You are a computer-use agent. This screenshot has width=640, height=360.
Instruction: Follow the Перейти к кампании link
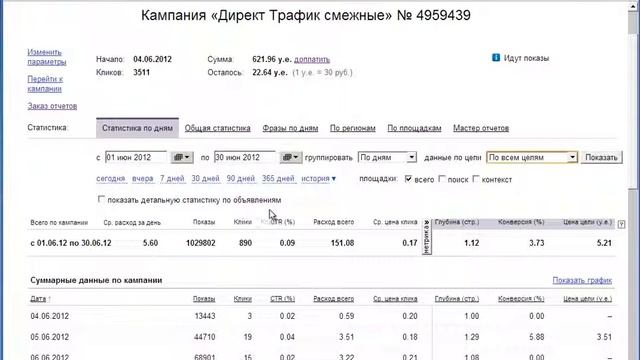[45, 84]
